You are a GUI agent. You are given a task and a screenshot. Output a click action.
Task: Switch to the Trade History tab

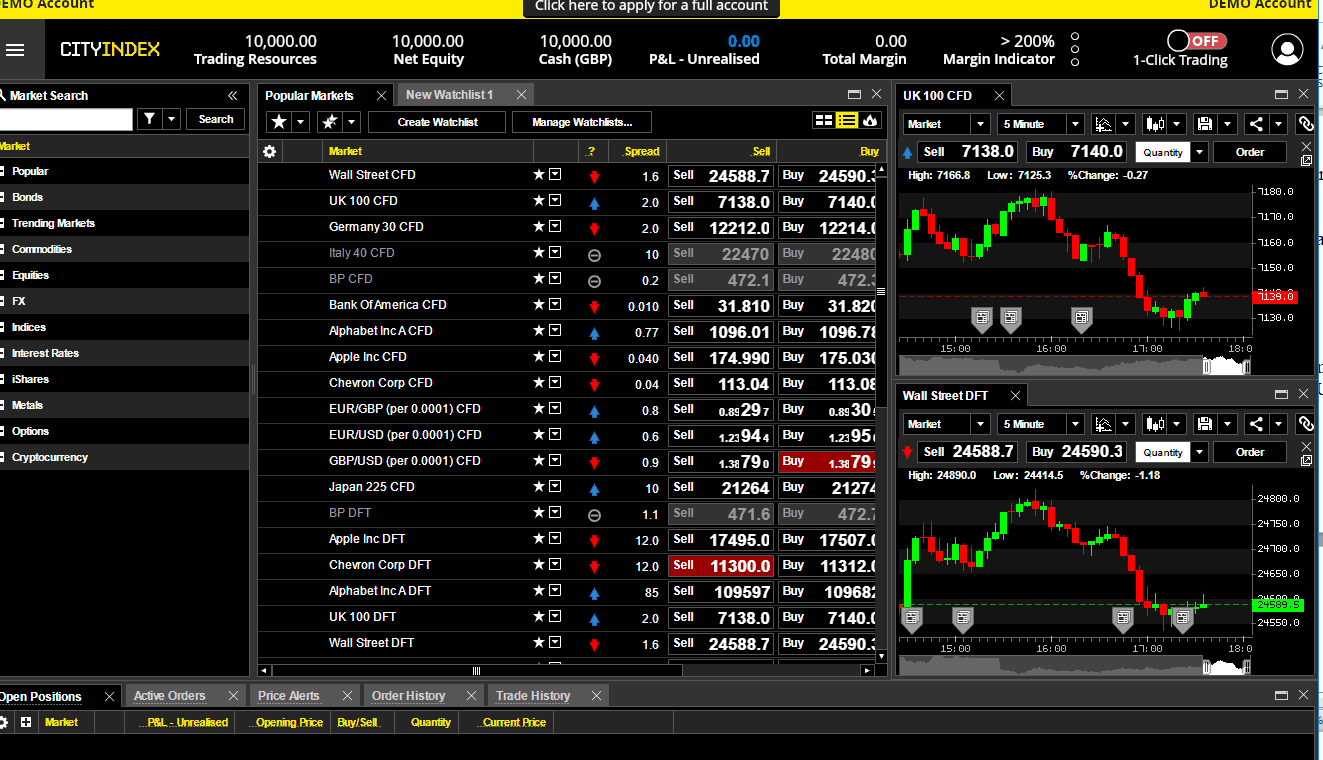pos(533,696)
